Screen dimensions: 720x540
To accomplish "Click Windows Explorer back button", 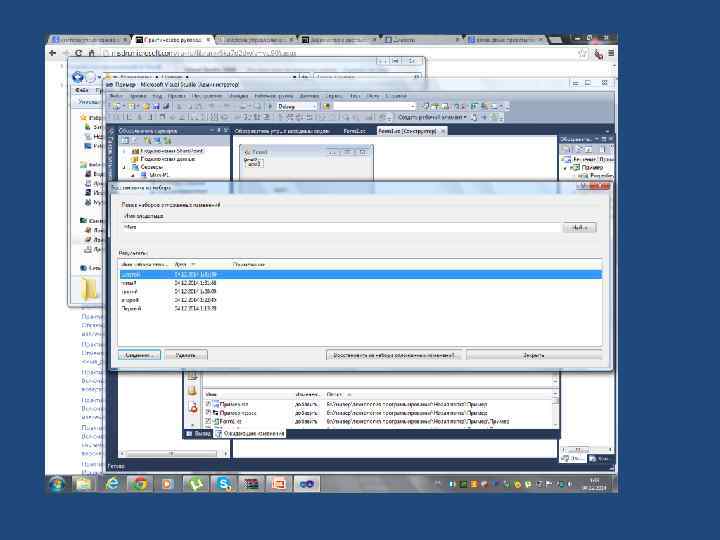I will pyautogui.click(x=78, y=77).
